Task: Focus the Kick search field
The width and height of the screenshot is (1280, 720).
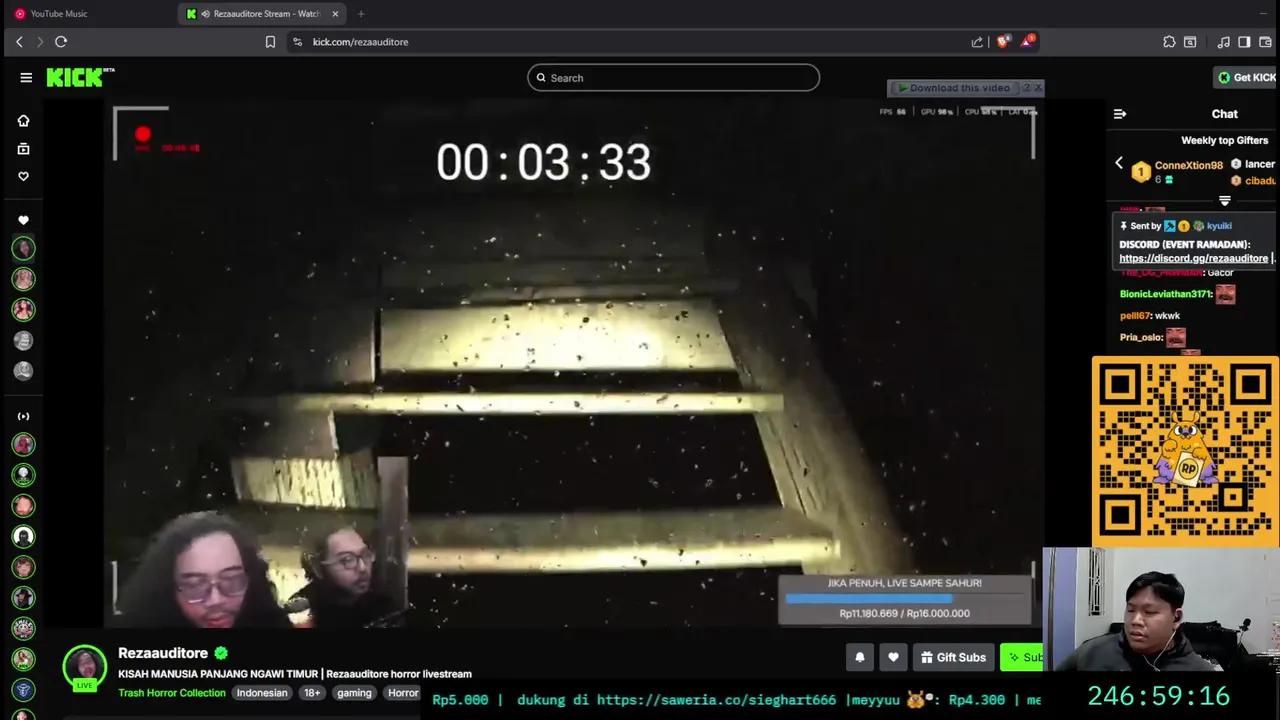Action: point(673,78)
